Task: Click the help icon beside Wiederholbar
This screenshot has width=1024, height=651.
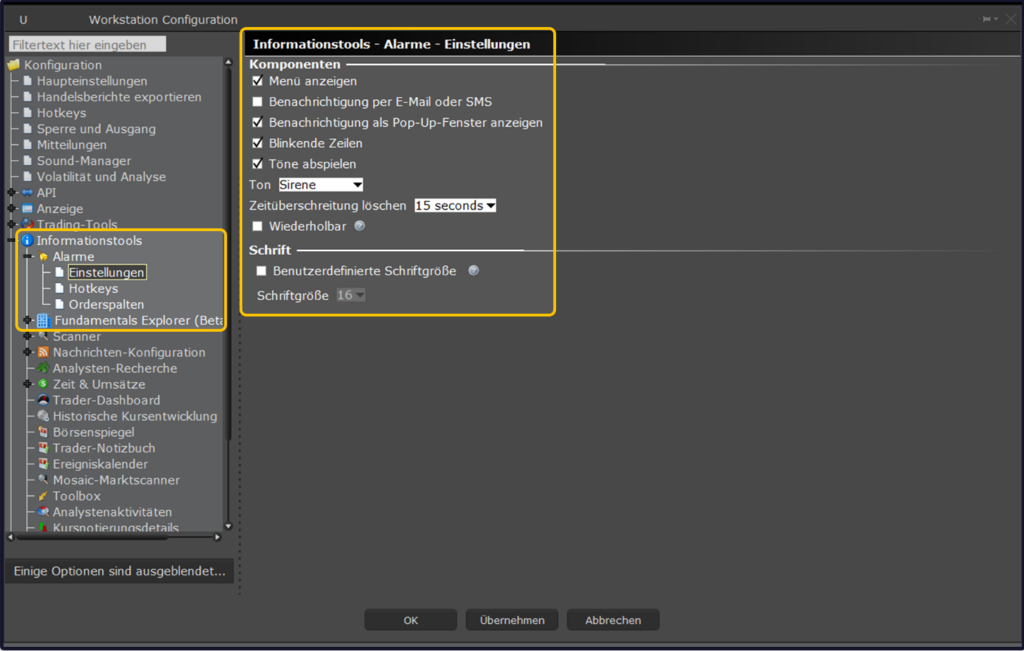Action: [x=360, y=226]
